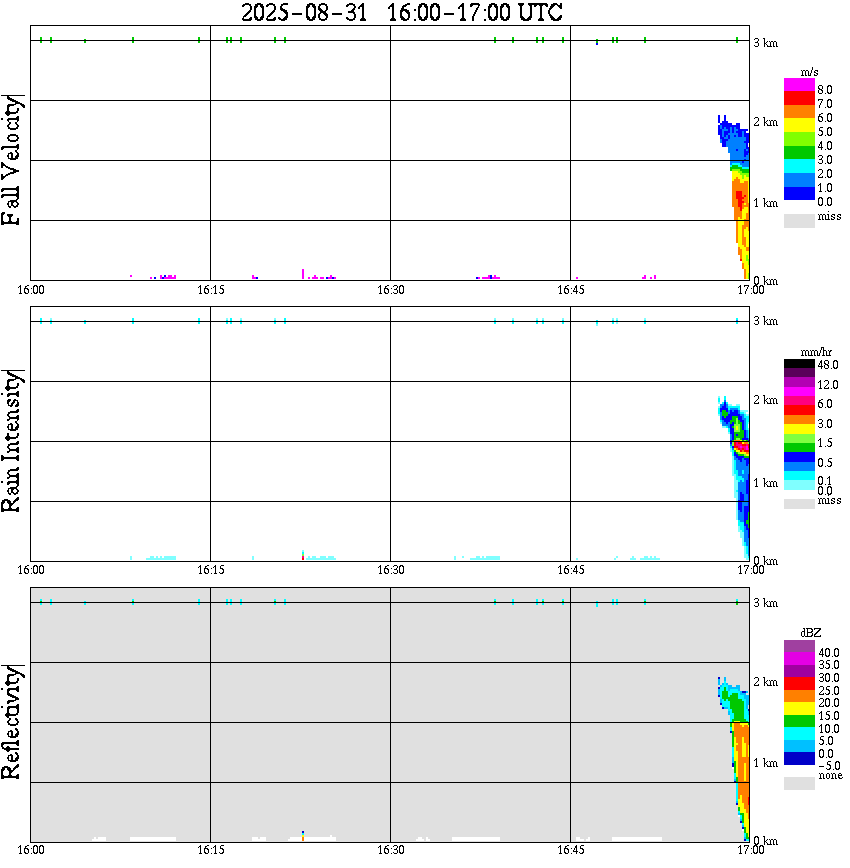Viewport: 850px width, 868px height.
Task: Click the 3 km height label of Fall Velocity plot
Action: tap(765, 43)
